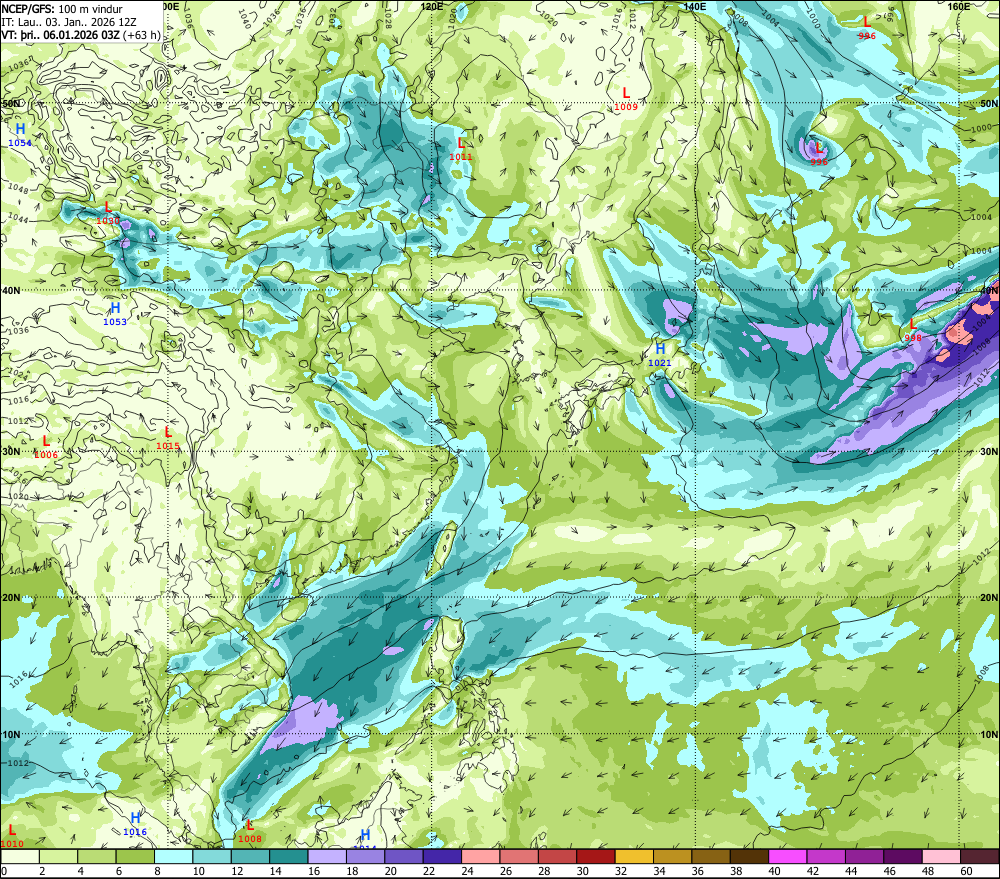Select the L 1009 low pressure marker
1000x879 pixels.
tap(626, 100)
